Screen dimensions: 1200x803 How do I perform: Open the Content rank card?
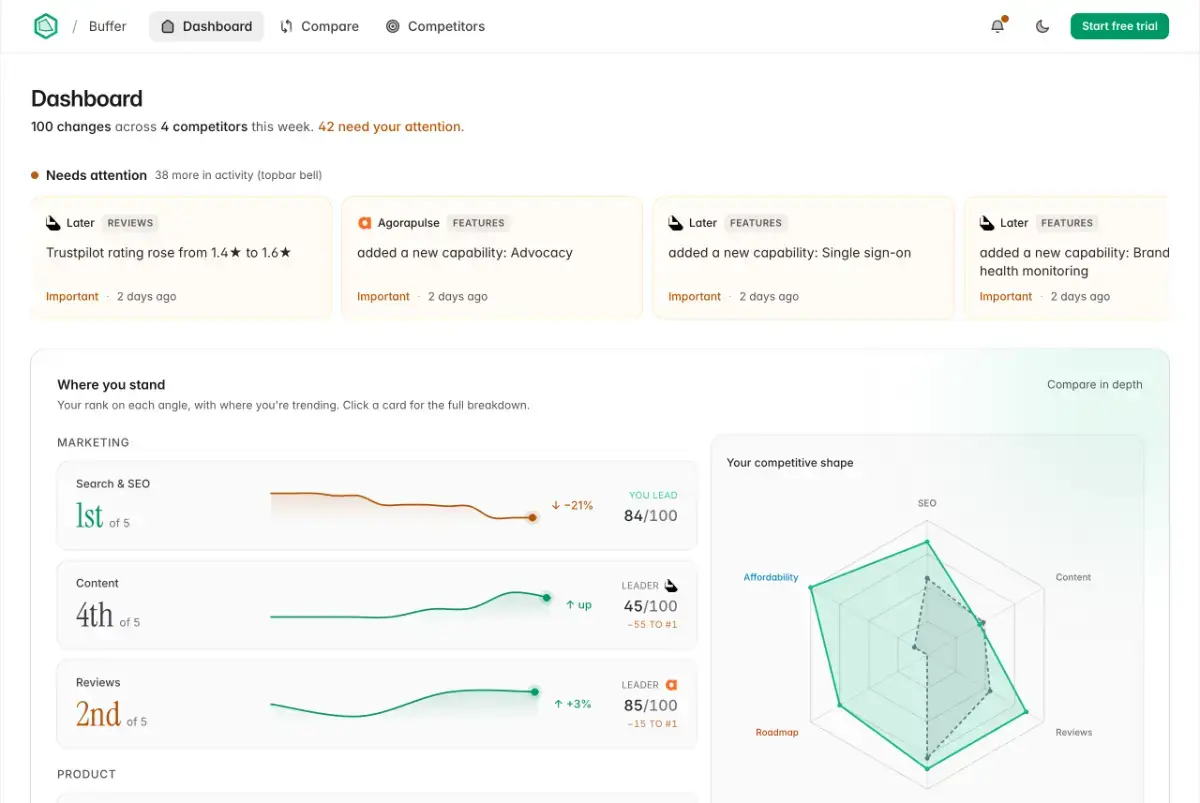[x=377, y=605]
